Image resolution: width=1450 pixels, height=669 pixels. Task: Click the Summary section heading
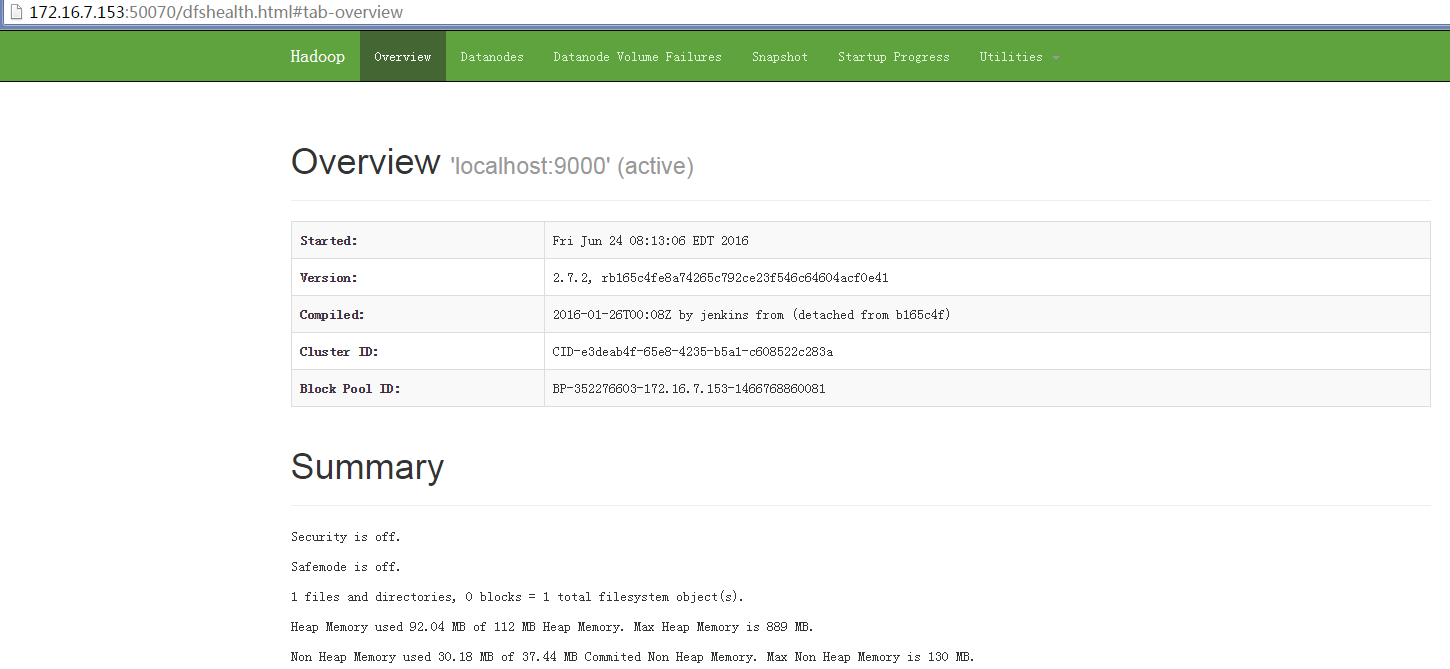[x=367, y=467]
